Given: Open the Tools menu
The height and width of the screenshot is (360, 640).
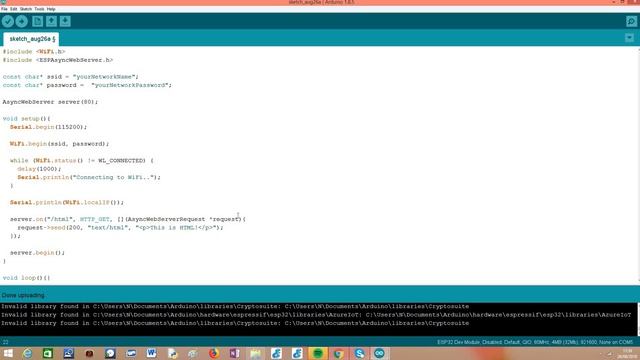Looking at the screenshot, I should click(x=39, y=9).
